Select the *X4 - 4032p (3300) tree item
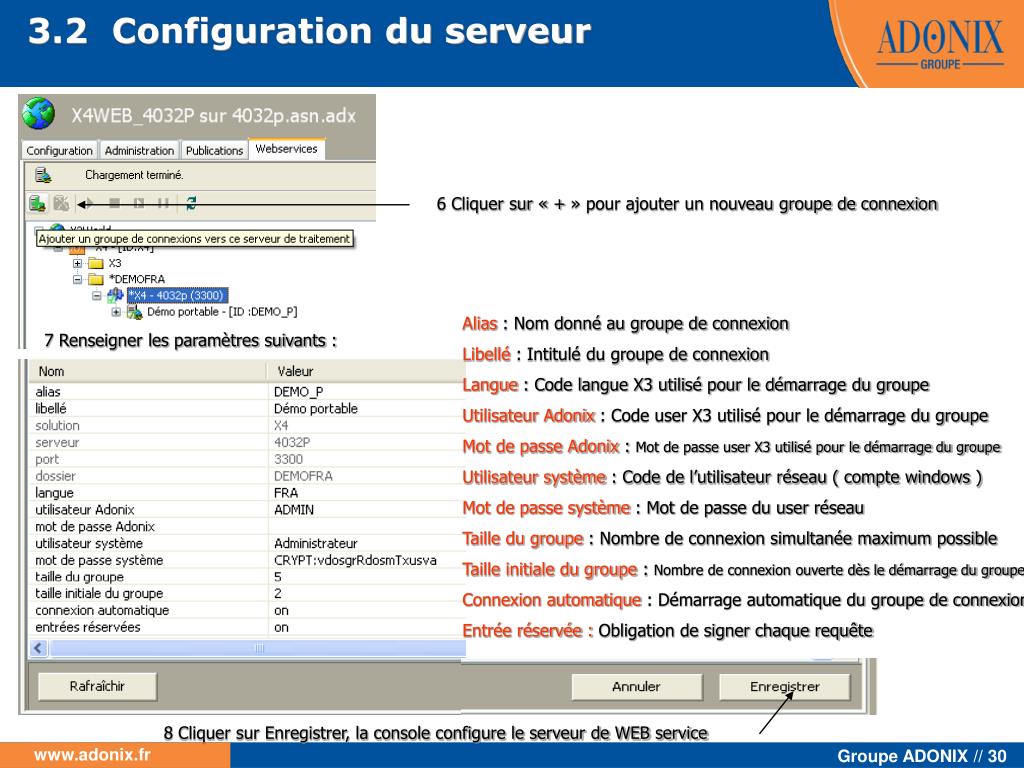Viewport: 1024px width, 768px height. (177, 296)
